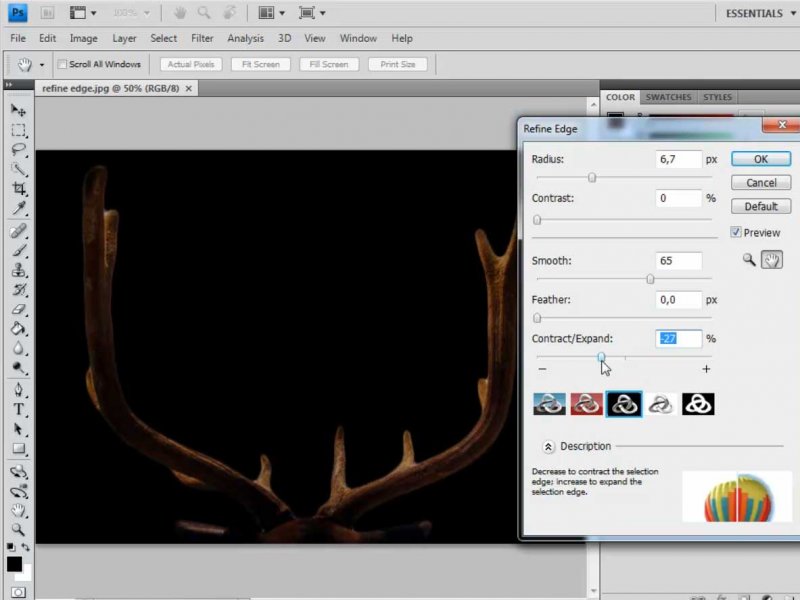Select the Type tool in the toolbox
The width and height of the screenshot is (800, 600).
[18, 410]
